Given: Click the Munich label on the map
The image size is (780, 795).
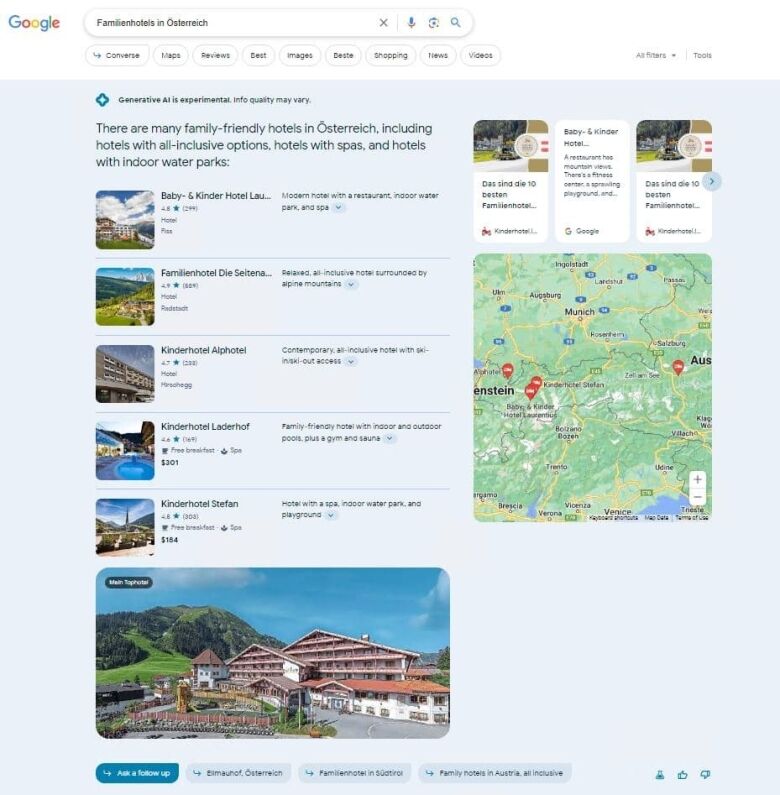Looking at the screenshot, I should [579, 312].
